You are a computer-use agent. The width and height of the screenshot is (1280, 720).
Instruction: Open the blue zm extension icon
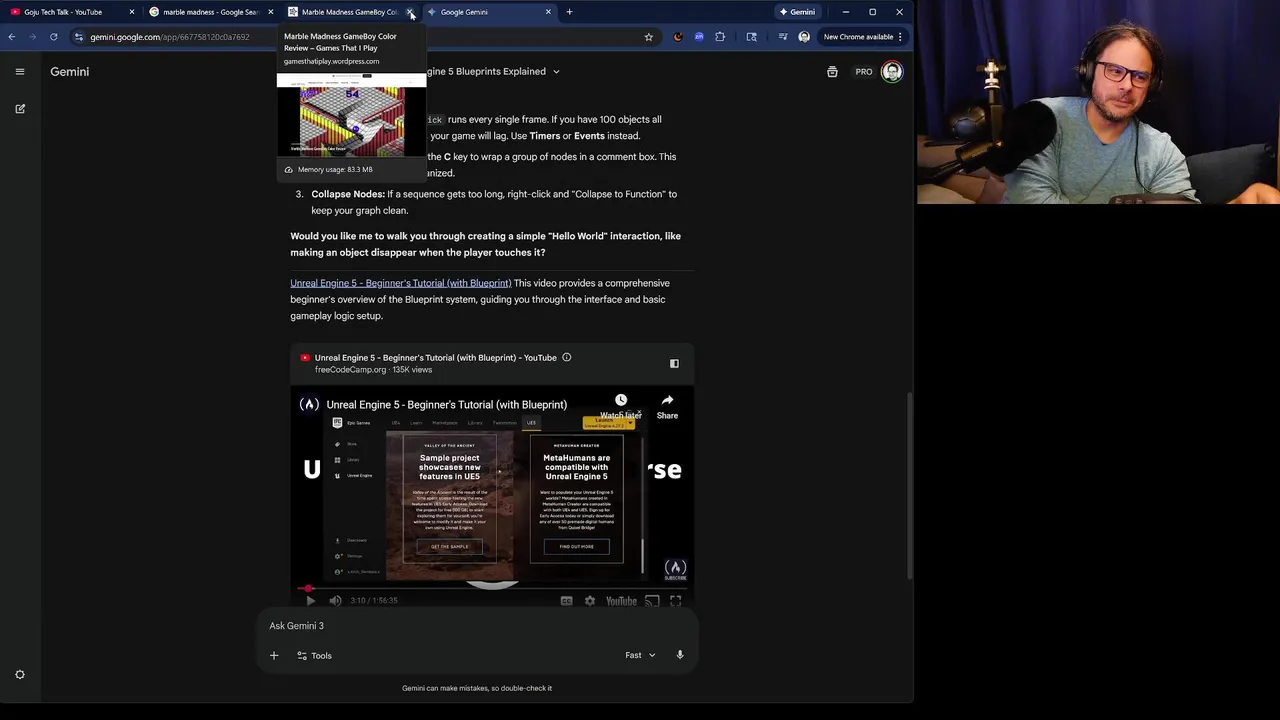click(x=699, y=37)
